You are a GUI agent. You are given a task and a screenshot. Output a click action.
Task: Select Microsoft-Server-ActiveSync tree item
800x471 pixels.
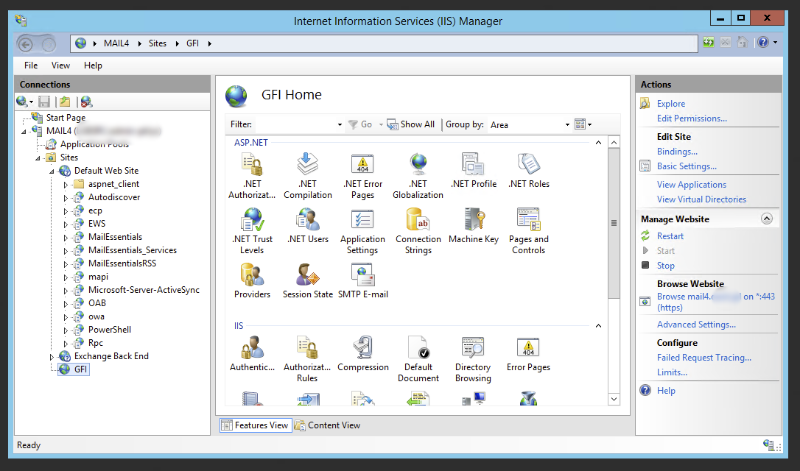pyautogui.click(x=143, y=290)
